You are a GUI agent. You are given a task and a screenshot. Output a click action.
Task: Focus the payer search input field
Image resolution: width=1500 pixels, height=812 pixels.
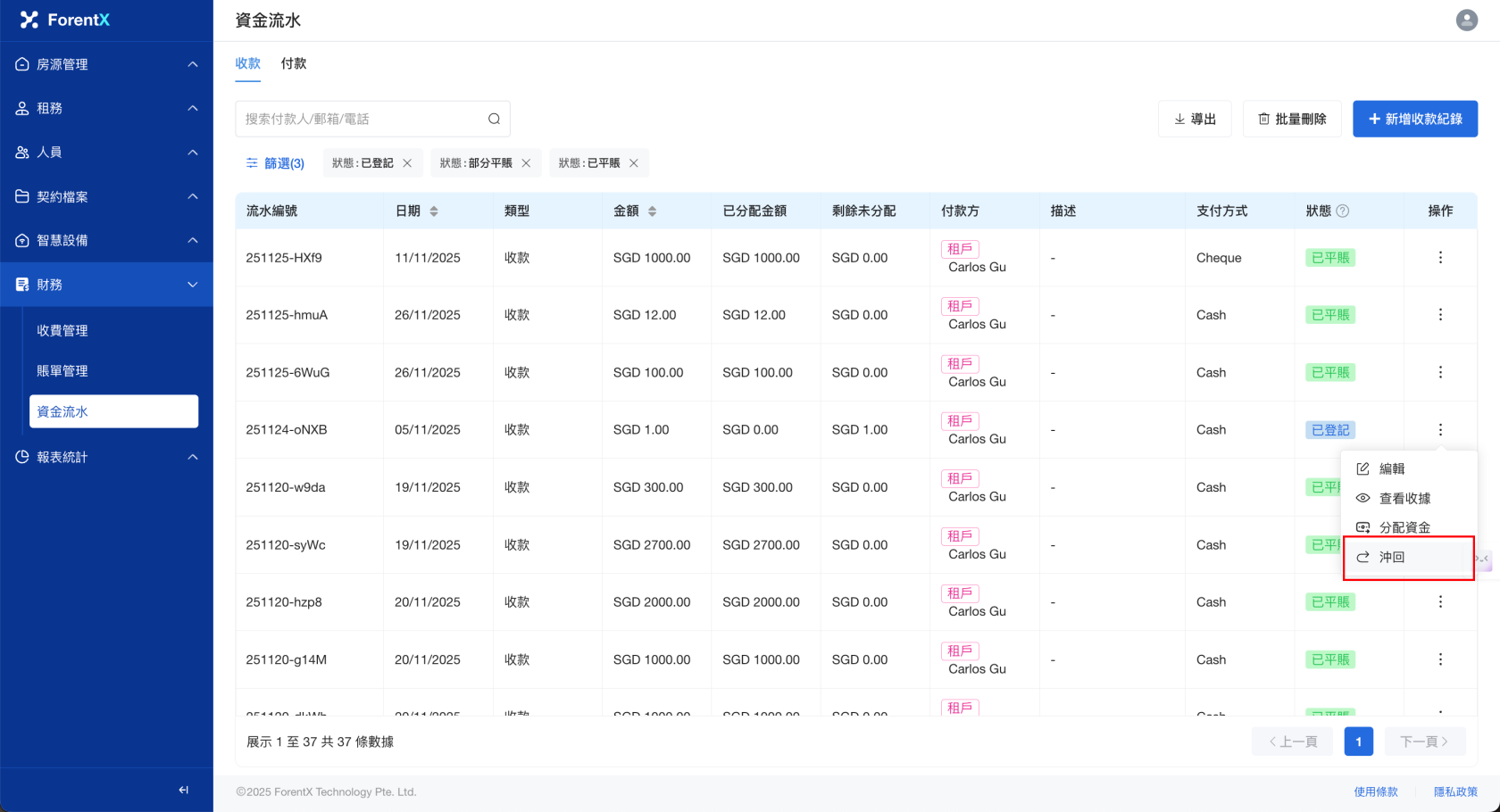pos(362,119)
